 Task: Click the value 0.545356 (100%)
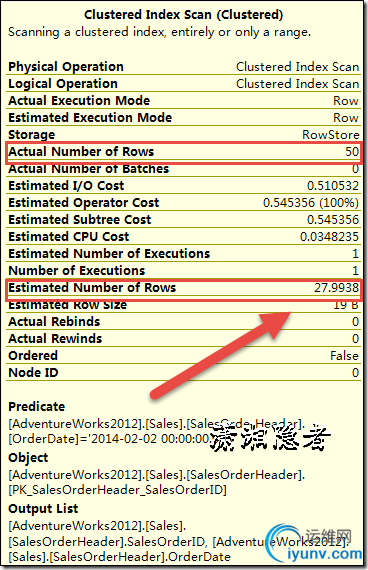311,202
